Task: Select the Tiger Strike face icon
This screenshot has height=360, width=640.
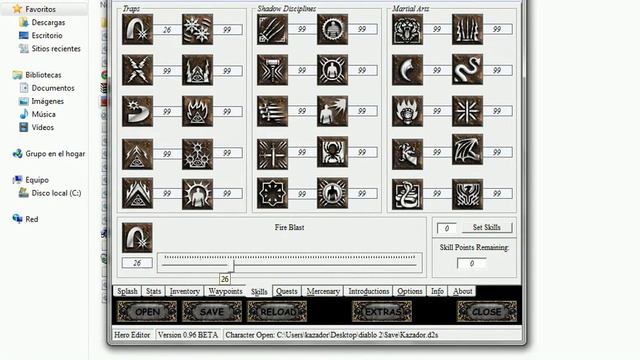Action: (x=407, y=29)
